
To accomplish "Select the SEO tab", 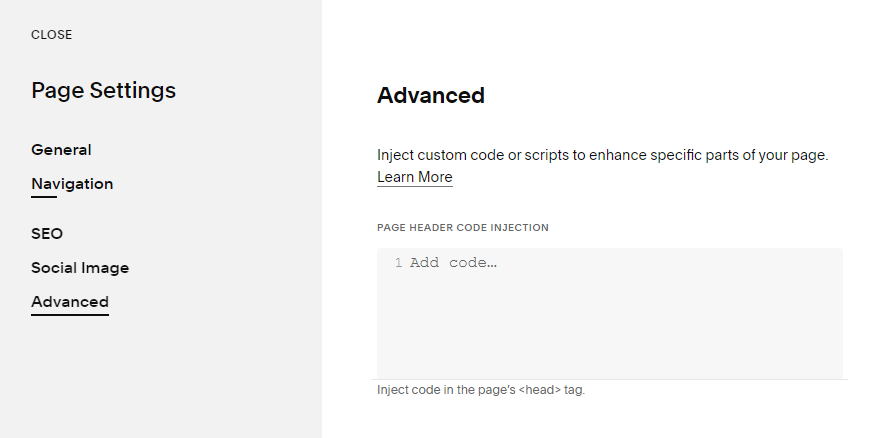I will [x=47, y=234].
